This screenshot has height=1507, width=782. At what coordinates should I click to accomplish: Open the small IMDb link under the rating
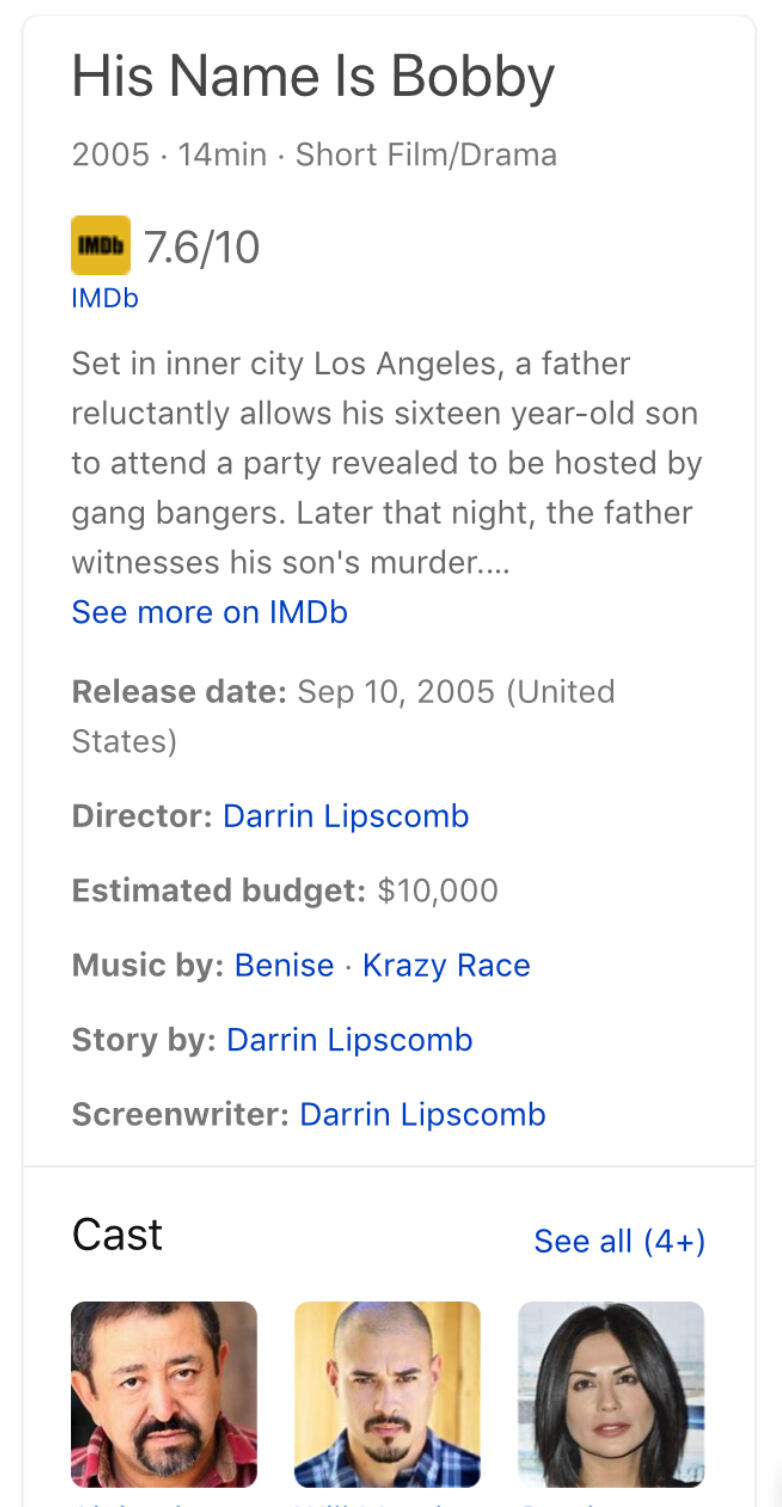tap(104, 298)
